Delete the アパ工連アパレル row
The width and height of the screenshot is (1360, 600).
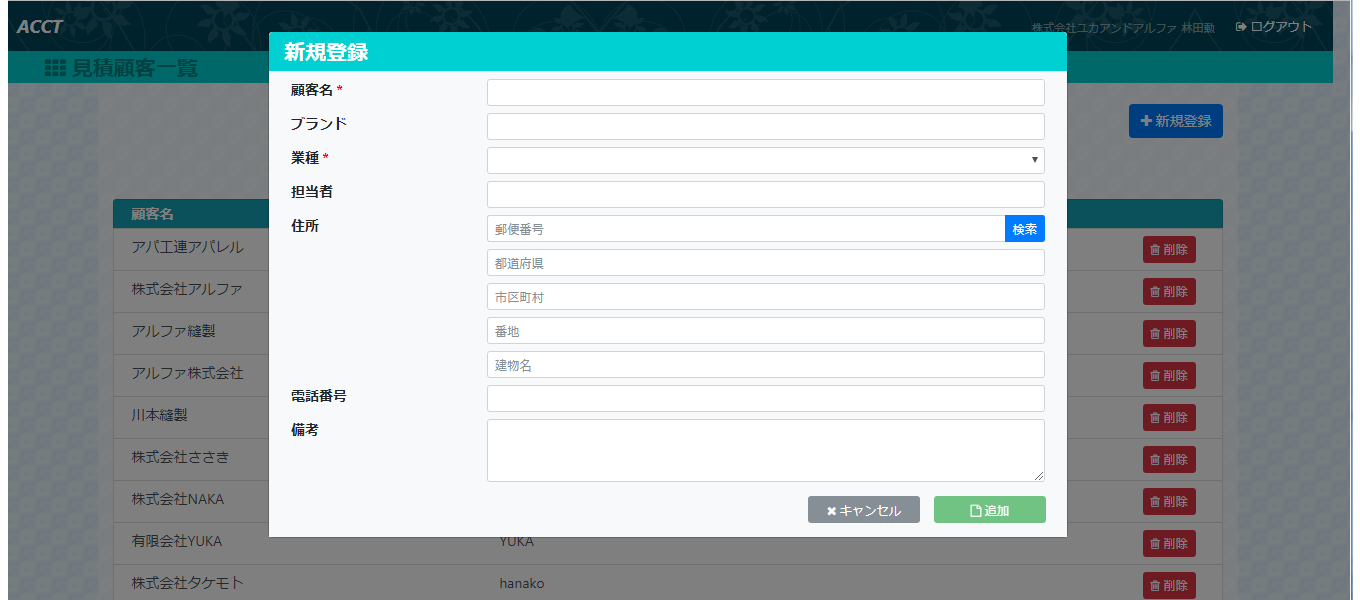pos(1169,250)
